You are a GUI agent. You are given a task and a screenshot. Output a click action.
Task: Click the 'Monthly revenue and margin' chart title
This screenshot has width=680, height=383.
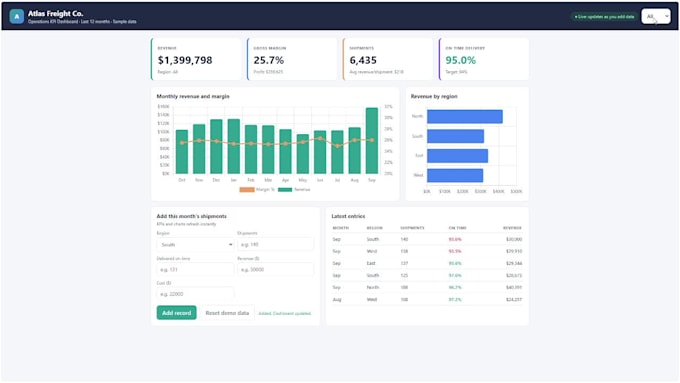click(193, 96)
